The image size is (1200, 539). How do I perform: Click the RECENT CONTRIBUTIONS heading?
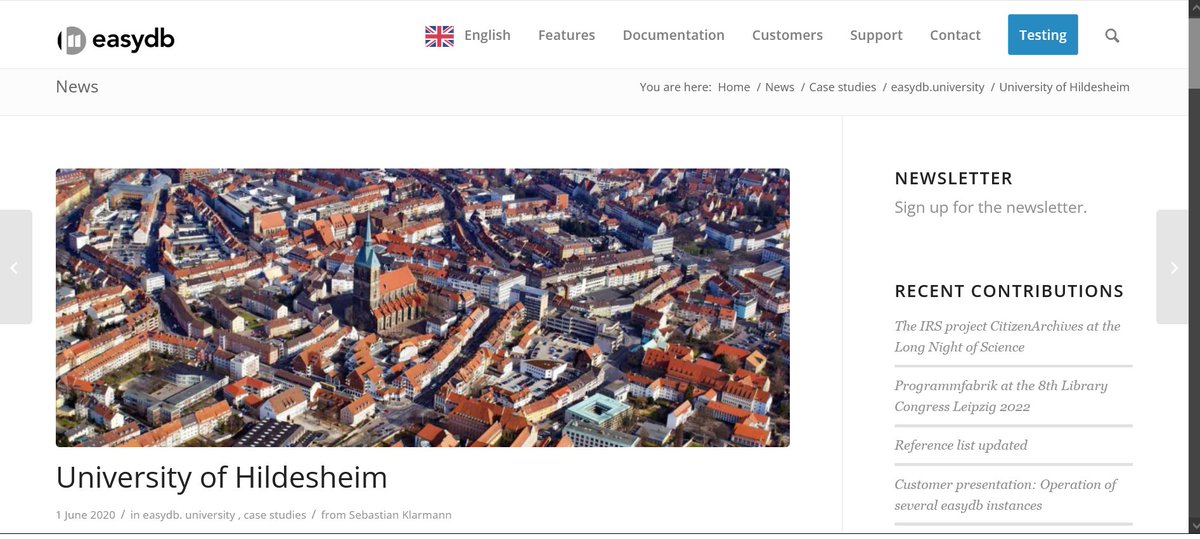click(1009, 291)
